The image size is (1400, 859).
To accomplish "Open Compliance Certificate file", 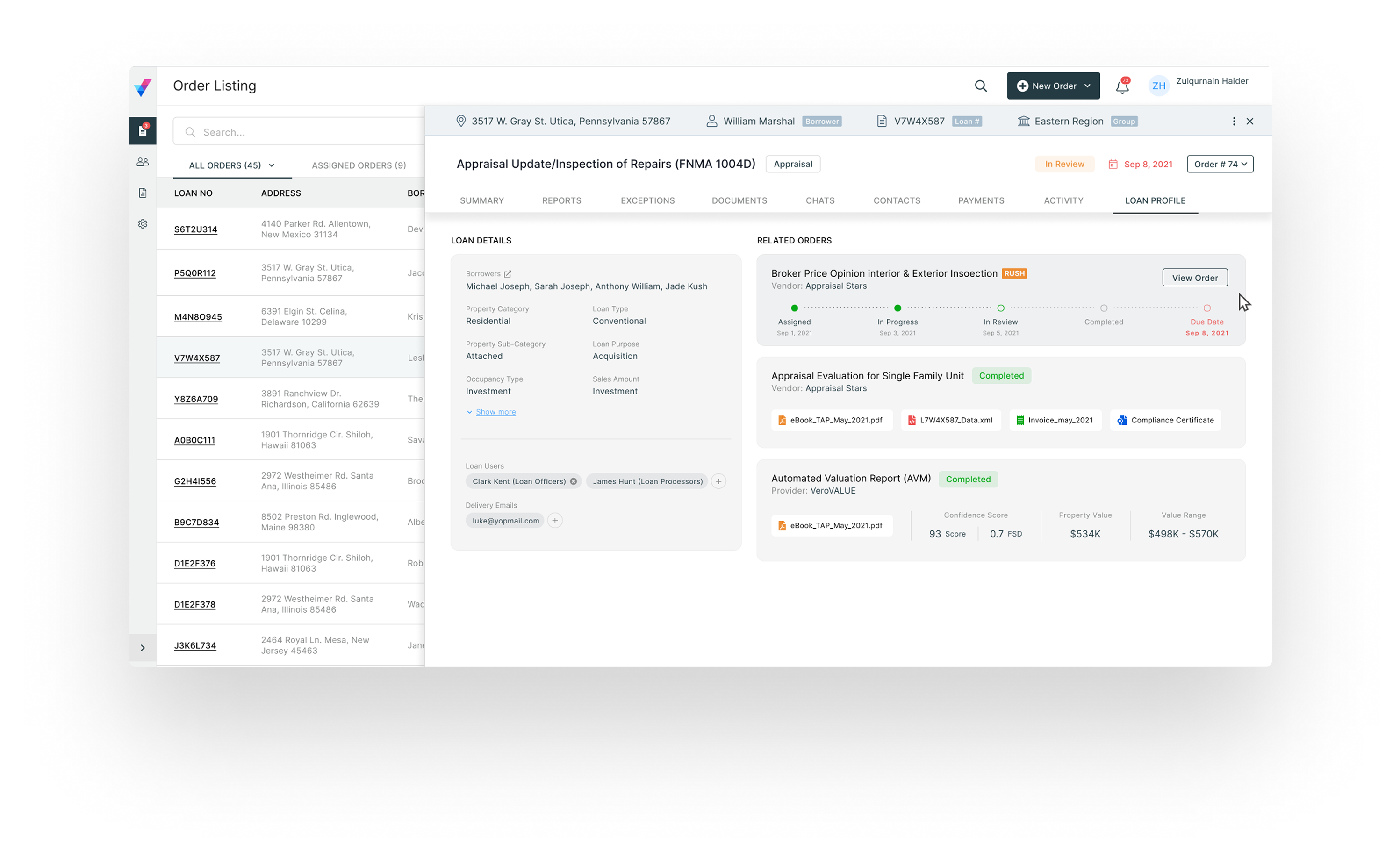I will 1165,421.
